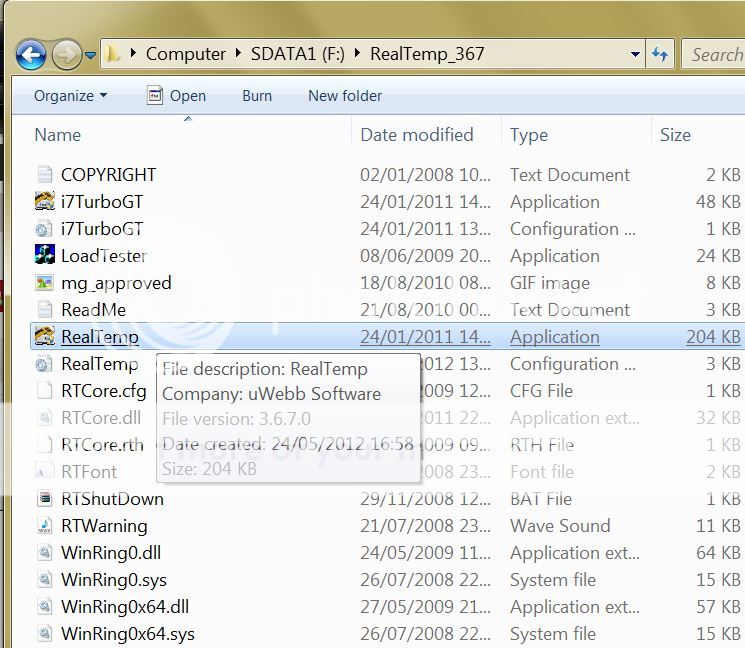The width and height of the screenshot is (745, 648).
Task: Go back using the Back arrow button
Action: click(31, 55)
